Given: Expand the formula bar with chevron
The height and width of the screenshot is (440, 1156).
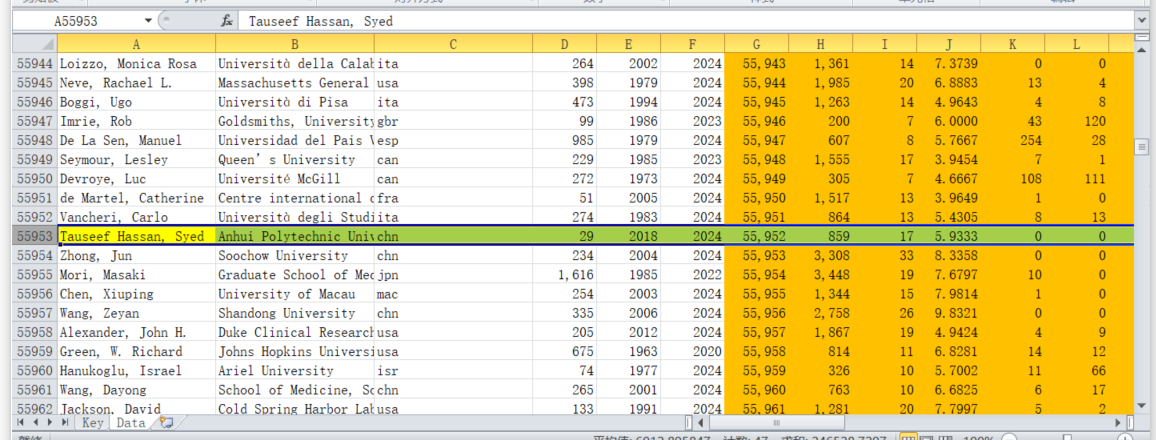Looking at the screenshot, I should pos(1142,20).
